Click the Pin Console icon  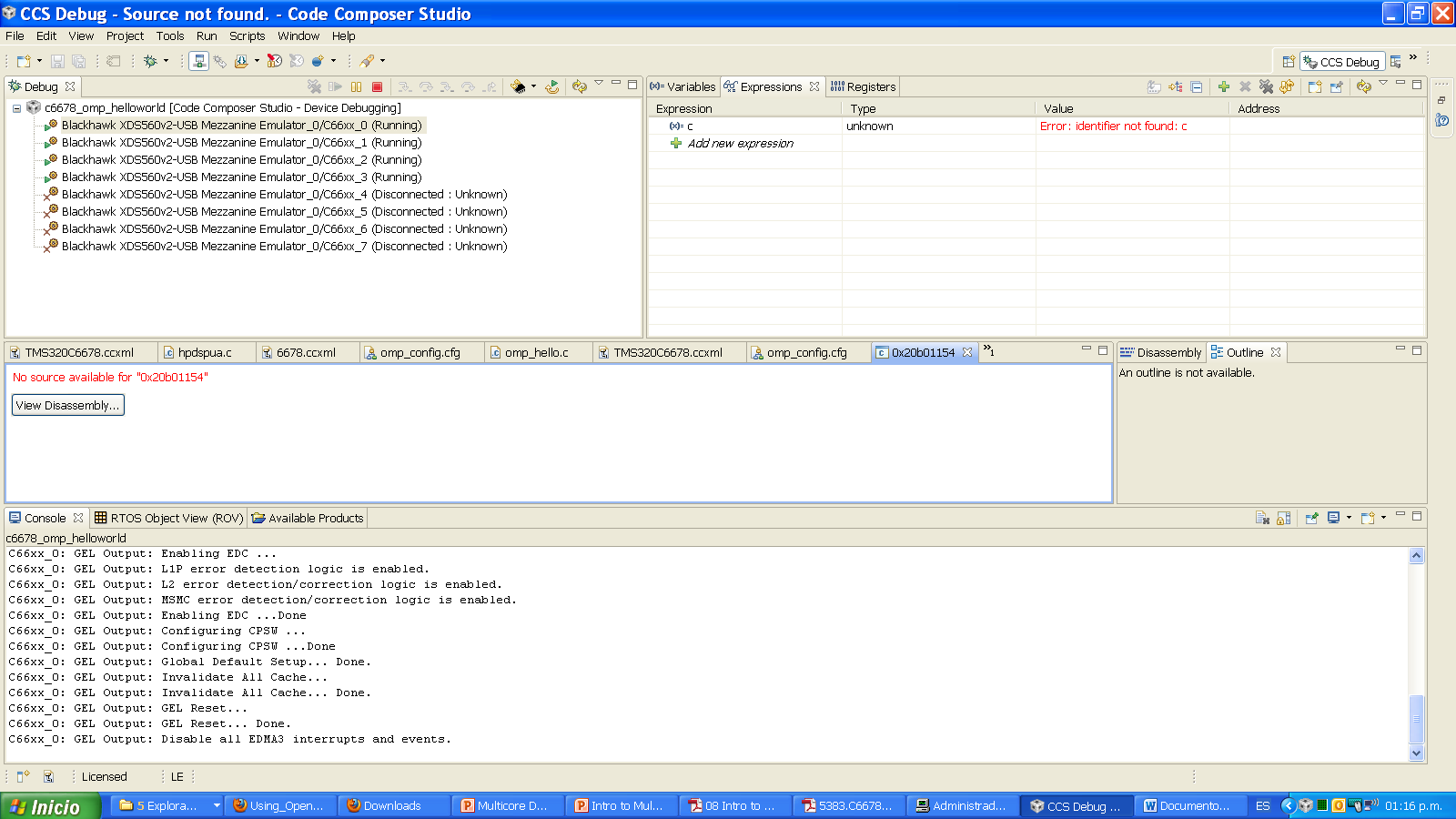[1311, 518]
